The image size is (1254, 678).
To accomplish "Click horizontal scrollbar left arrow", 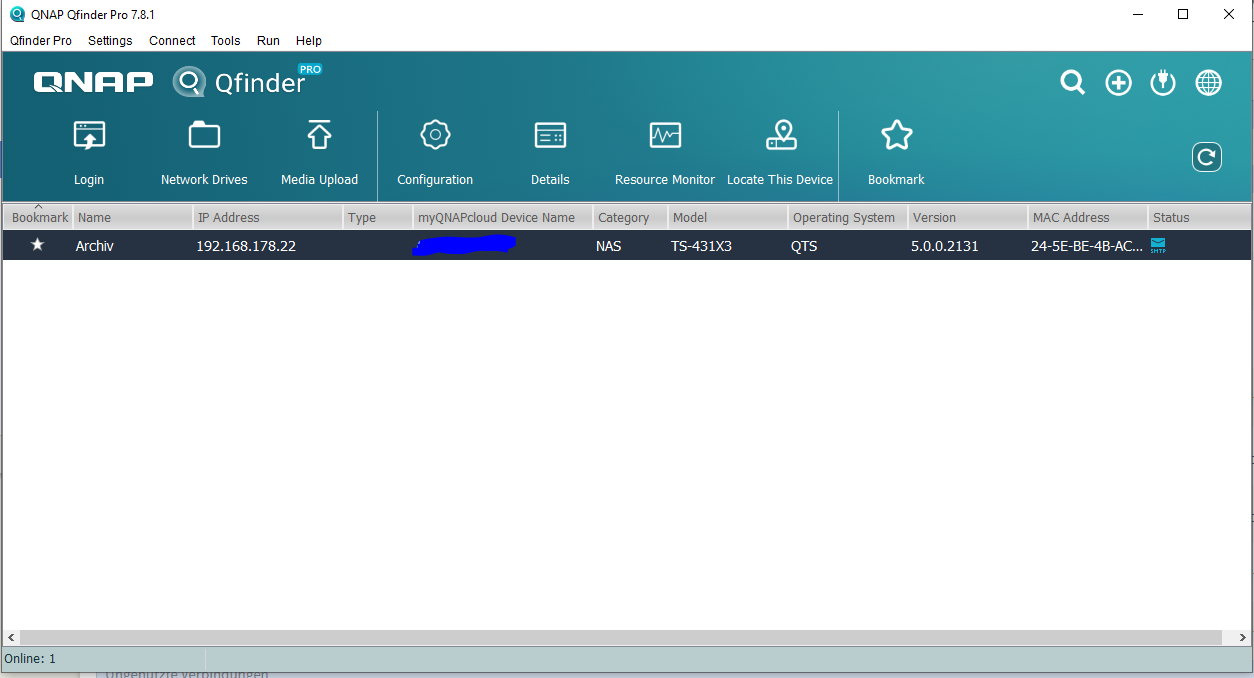I will click(x=11, y=637).
